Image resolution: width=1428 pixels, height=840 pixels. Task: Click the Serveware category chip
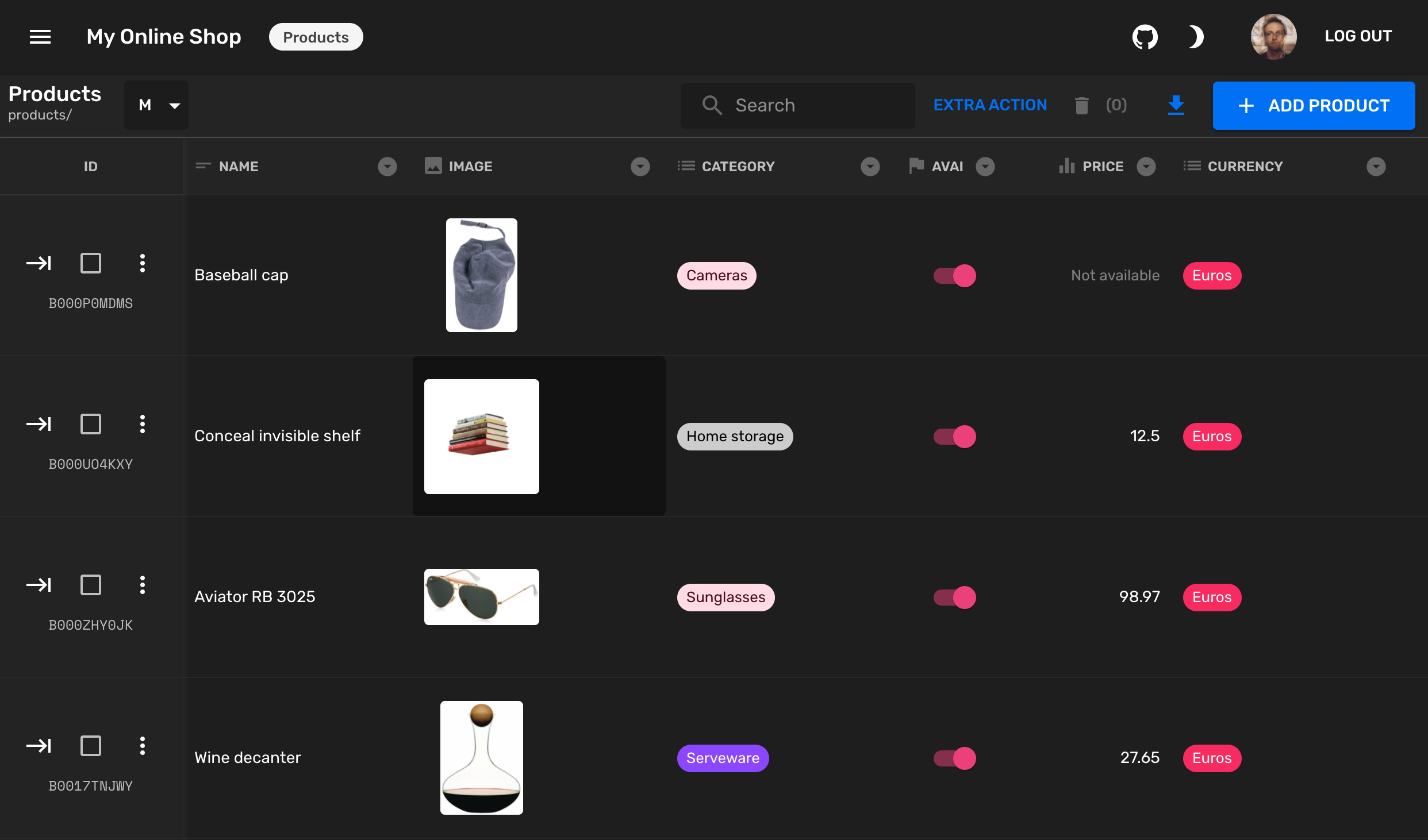pyautogui.click(x=723, y=758)
